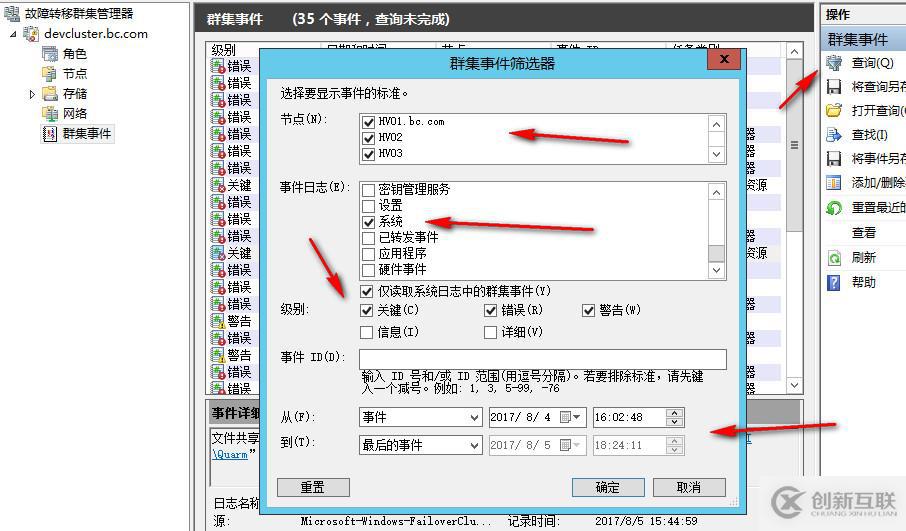Uncheck the 关键(C) level checkbox
Screen dimensions: 906x531
[x=366, y=310]
